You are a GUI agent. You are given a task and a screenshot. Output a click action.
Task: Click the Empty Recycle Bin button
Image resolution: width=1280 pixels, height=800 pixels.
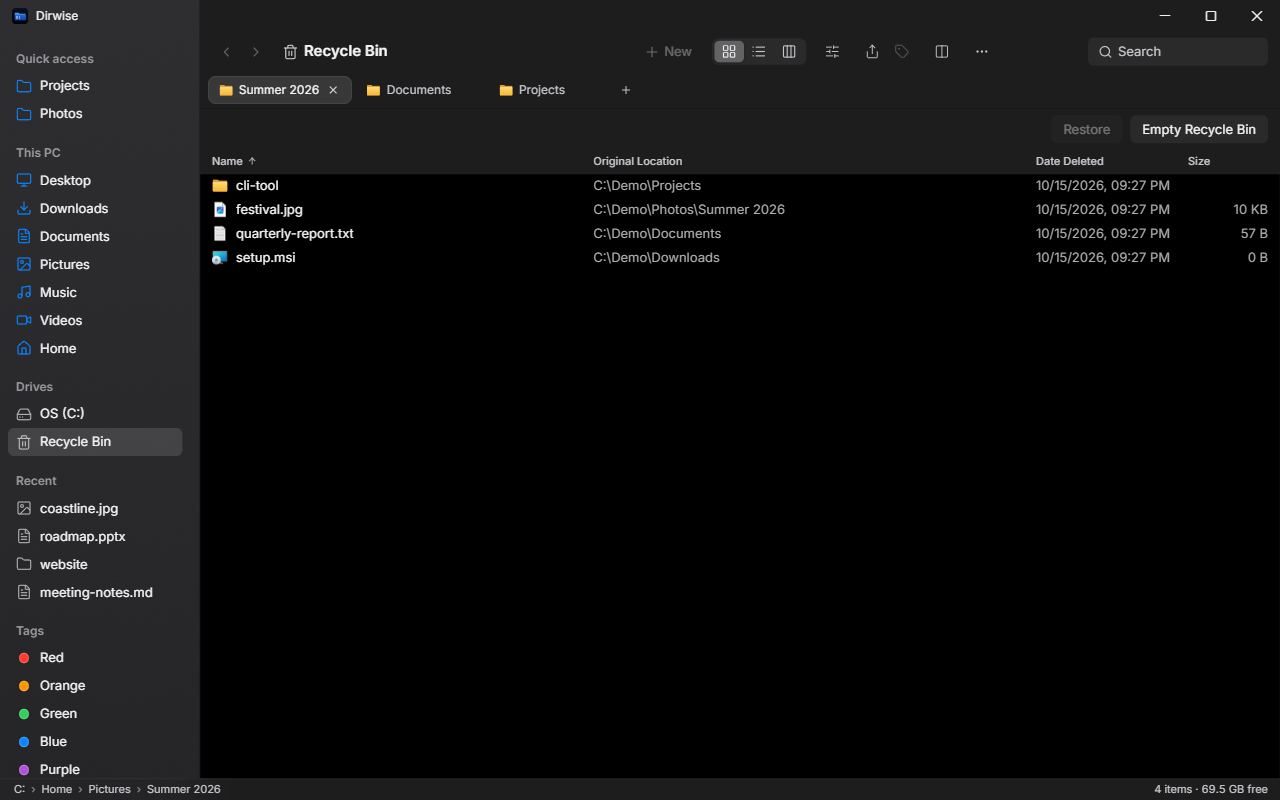point(1199,129)
